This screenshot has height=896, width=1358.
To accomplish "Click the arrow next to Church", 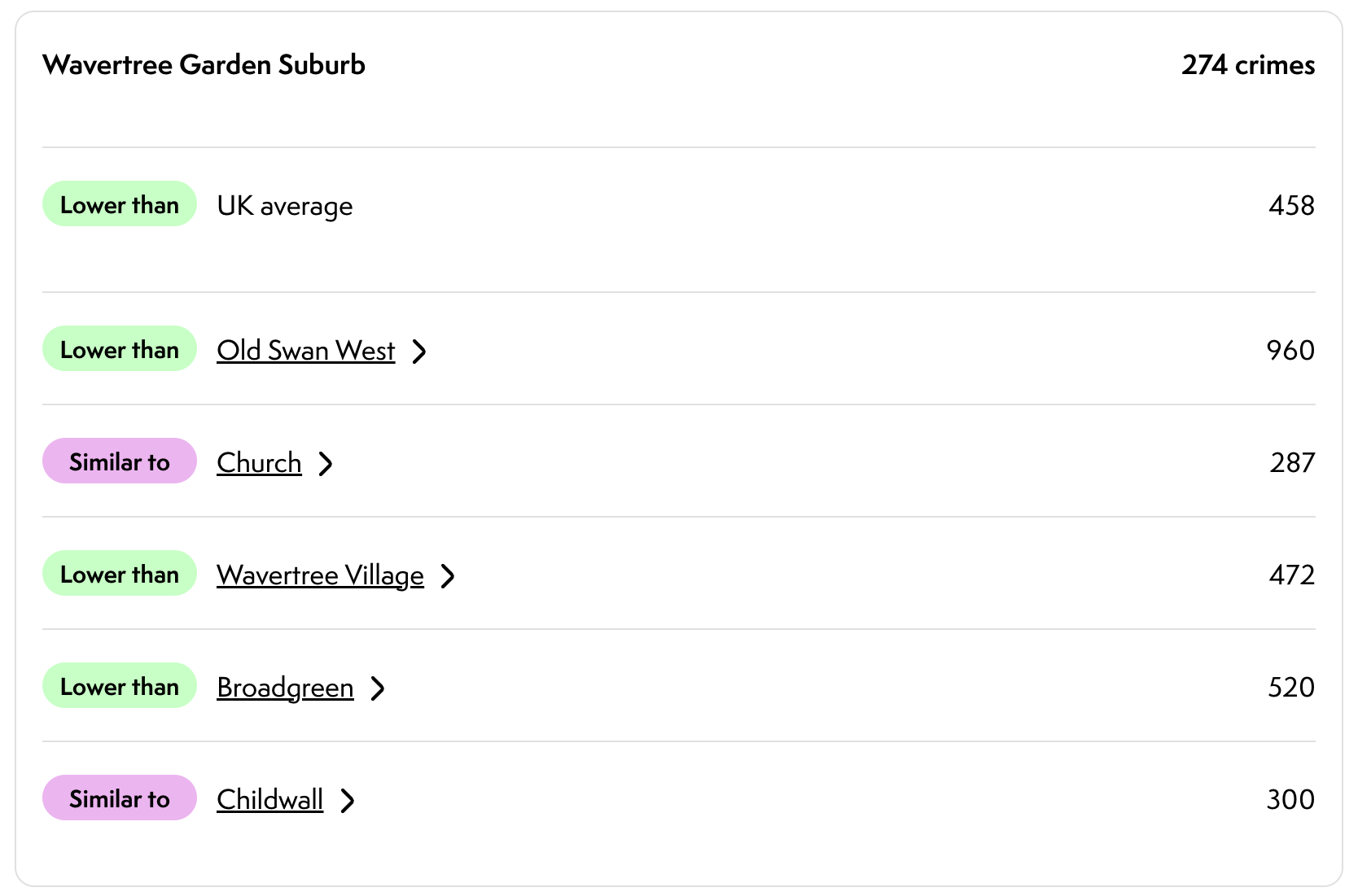I will [326, 464].
